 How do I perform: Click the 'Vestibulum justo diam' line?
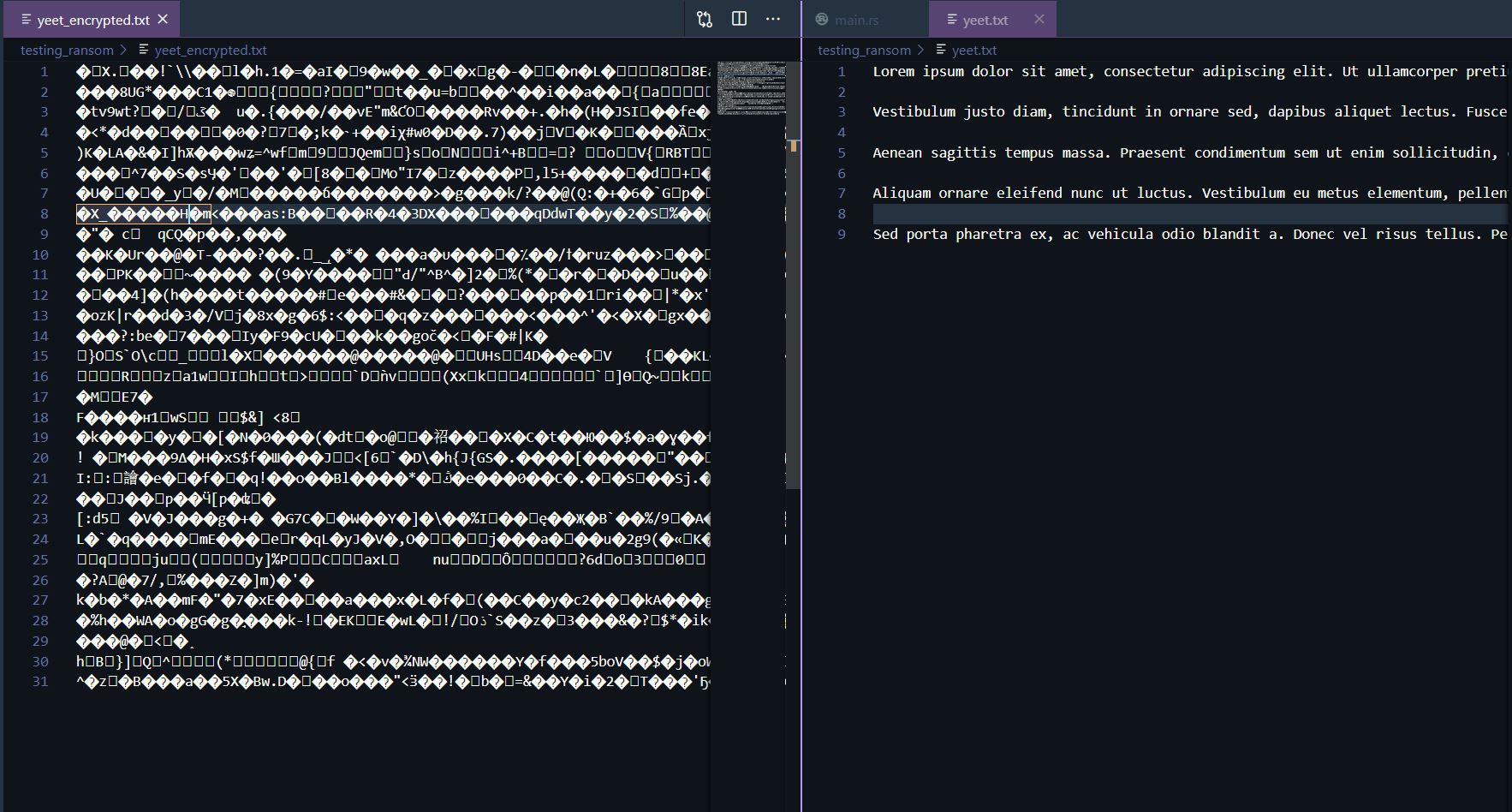click(1188, 111)
